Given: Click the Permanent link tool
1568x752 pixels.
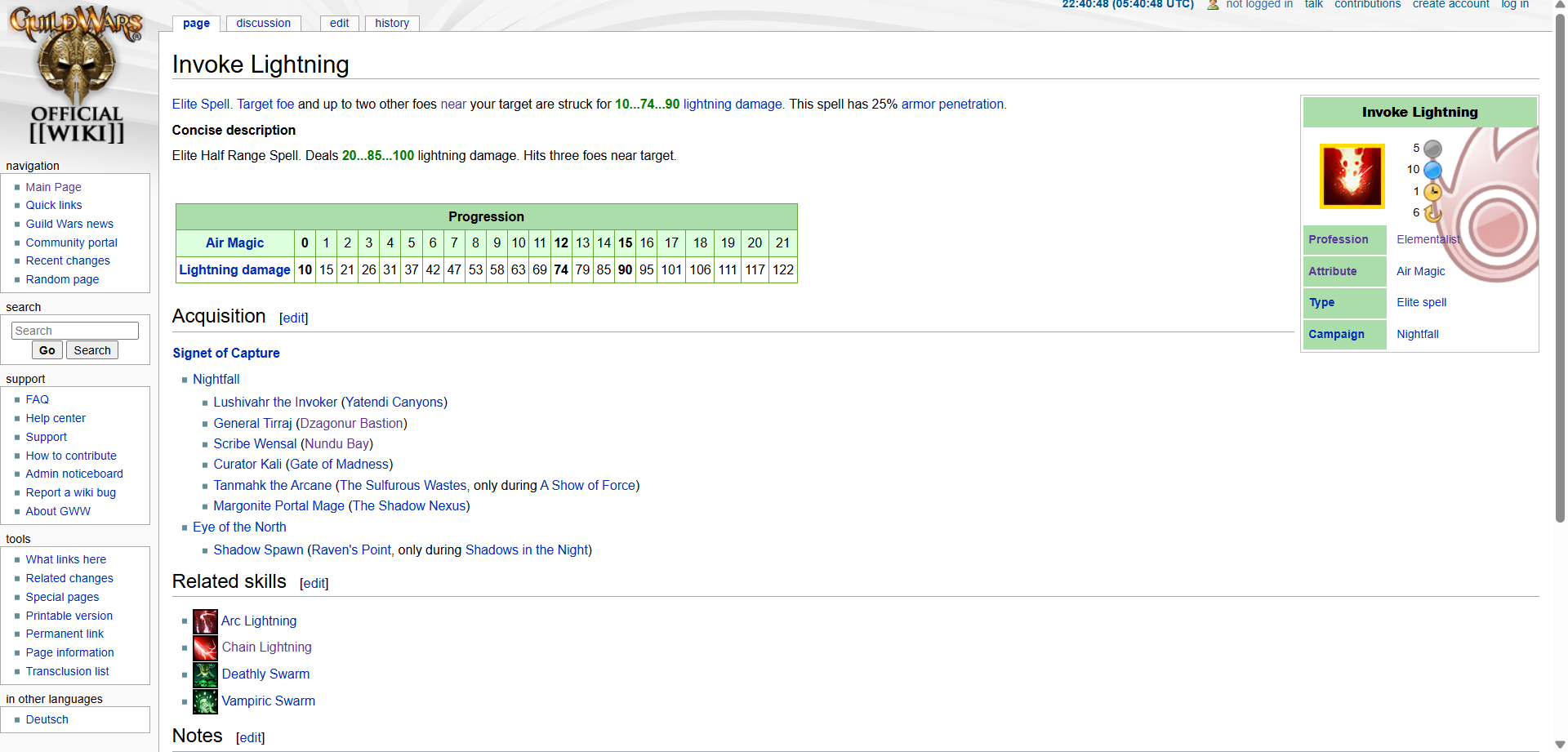Looking at the screenshot, I should [65, 634].
